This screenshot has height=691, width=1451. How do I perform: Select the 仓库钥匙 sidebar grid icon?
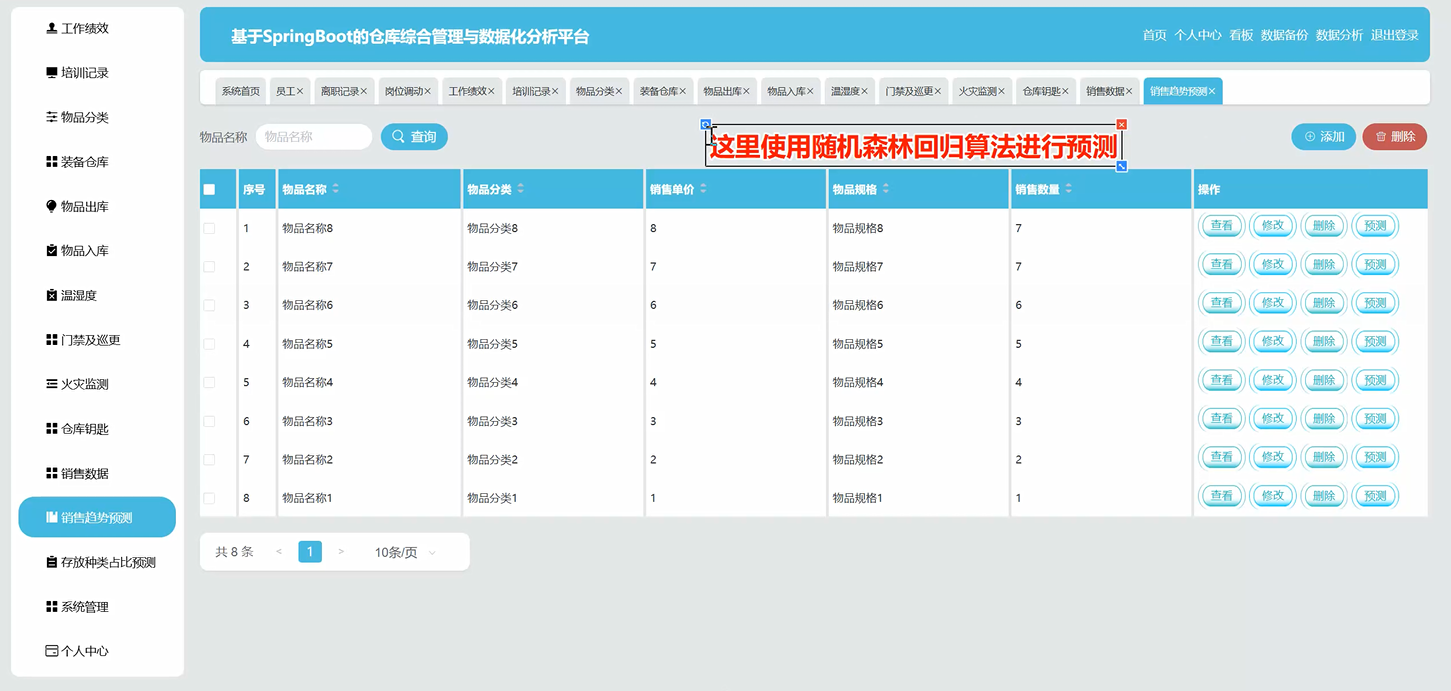(x=52, y=429)
